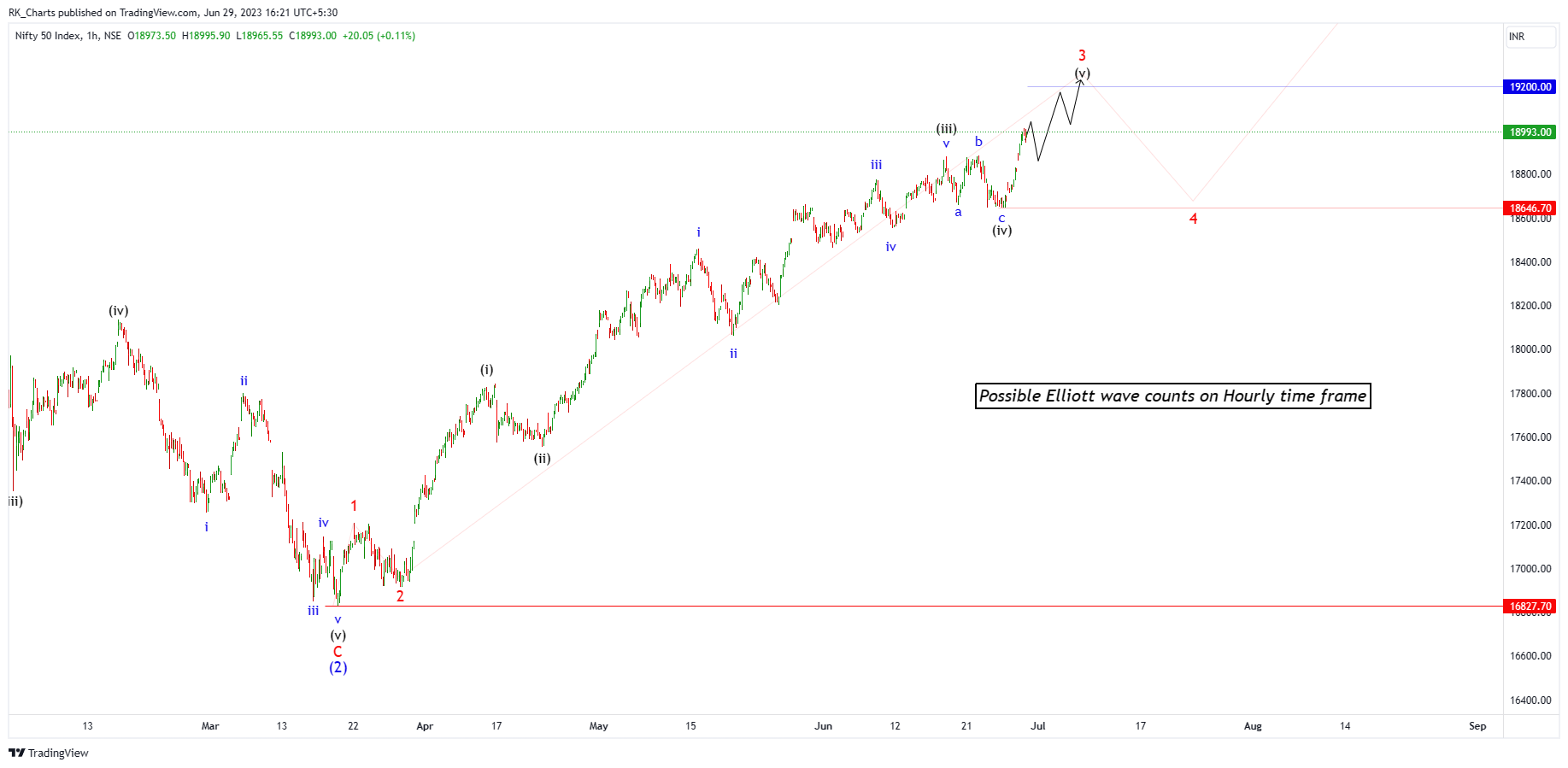Click the 'Jun' date on time axis

823,726
